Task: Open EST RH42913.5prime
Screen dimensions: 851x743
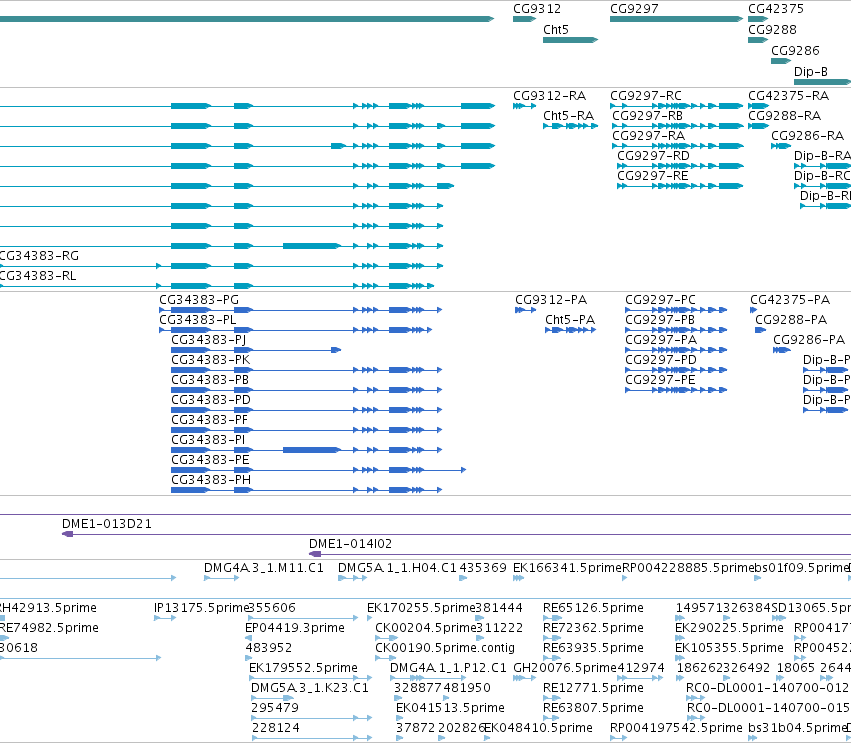Action: pos(48,608)
